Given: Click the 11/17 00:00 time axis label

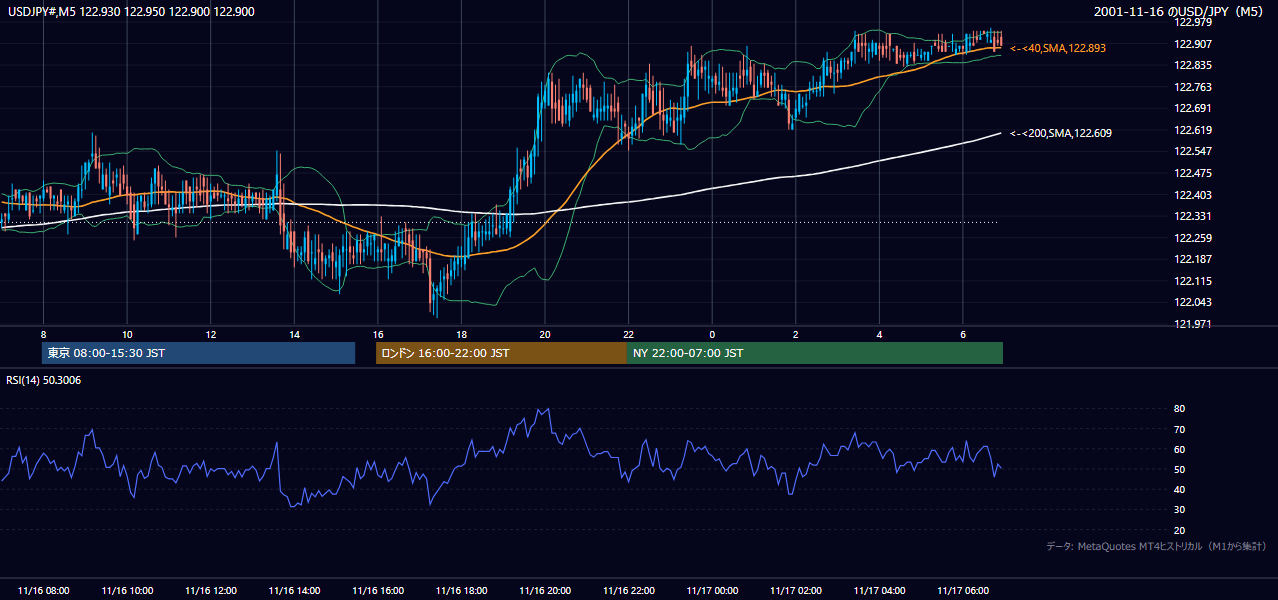Looking at the screenshot, I should coord(712,591).
